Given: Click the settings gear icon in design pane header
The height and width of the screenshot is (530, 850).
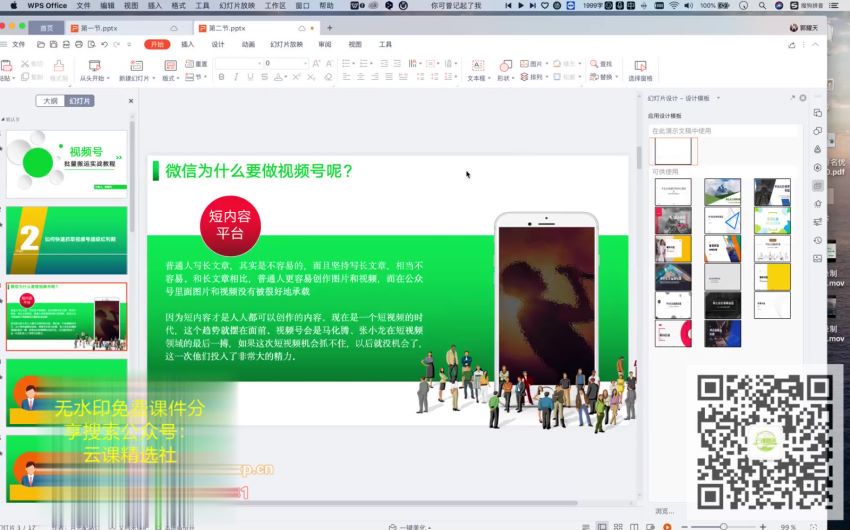Looking at the screenshot, I should [x=803, y=98].
